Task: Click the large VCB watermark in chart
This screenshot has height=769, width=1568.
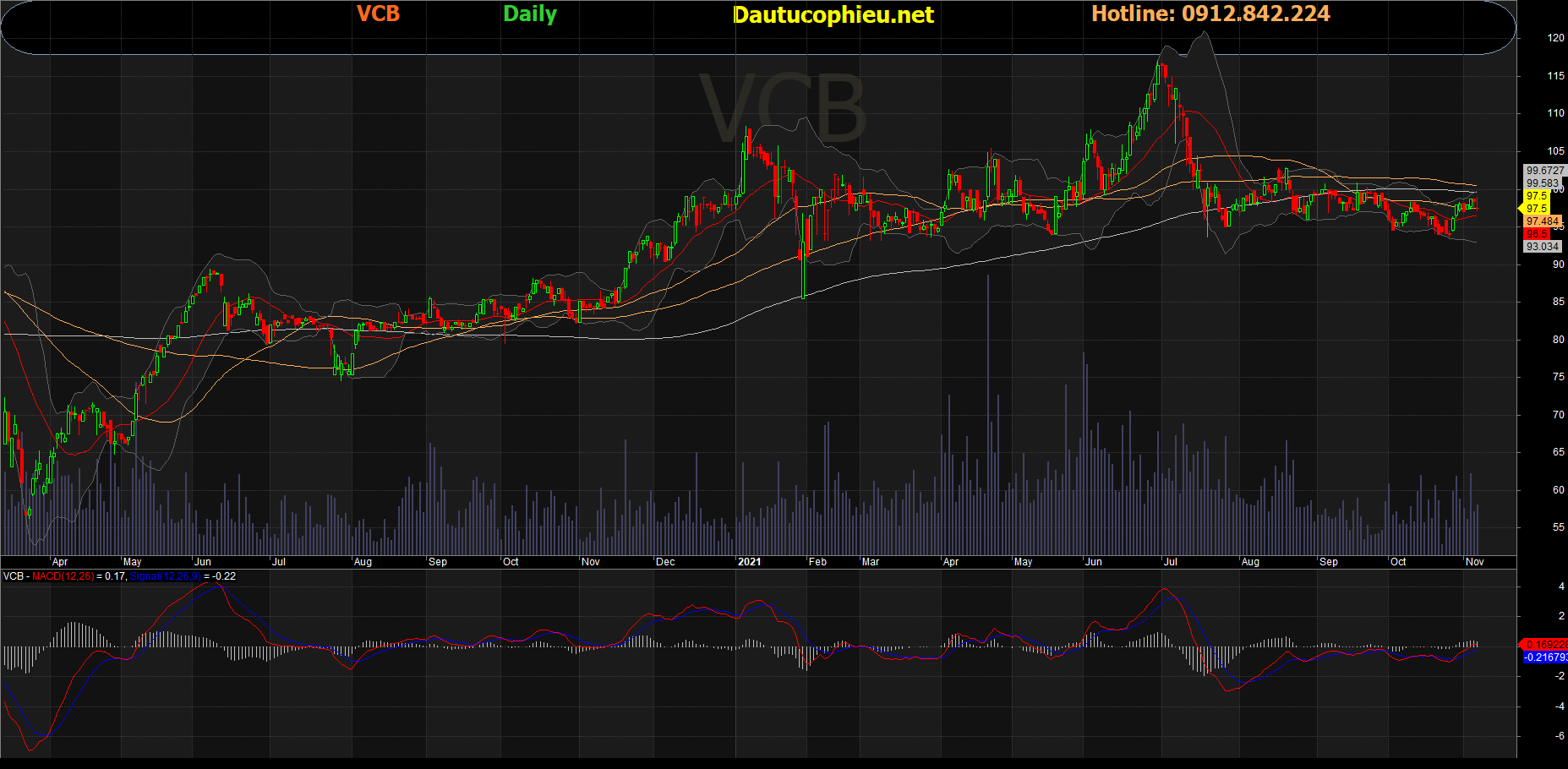Action: pos(783,110)
